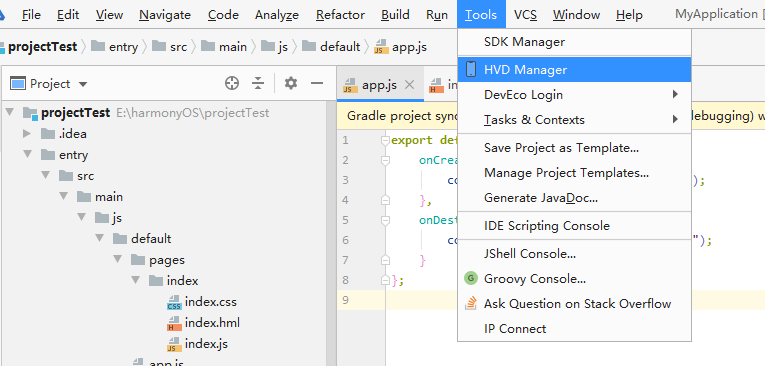Screen dimensions: 765x366
Task: Open the View menu
Action: tap(109, 15)
